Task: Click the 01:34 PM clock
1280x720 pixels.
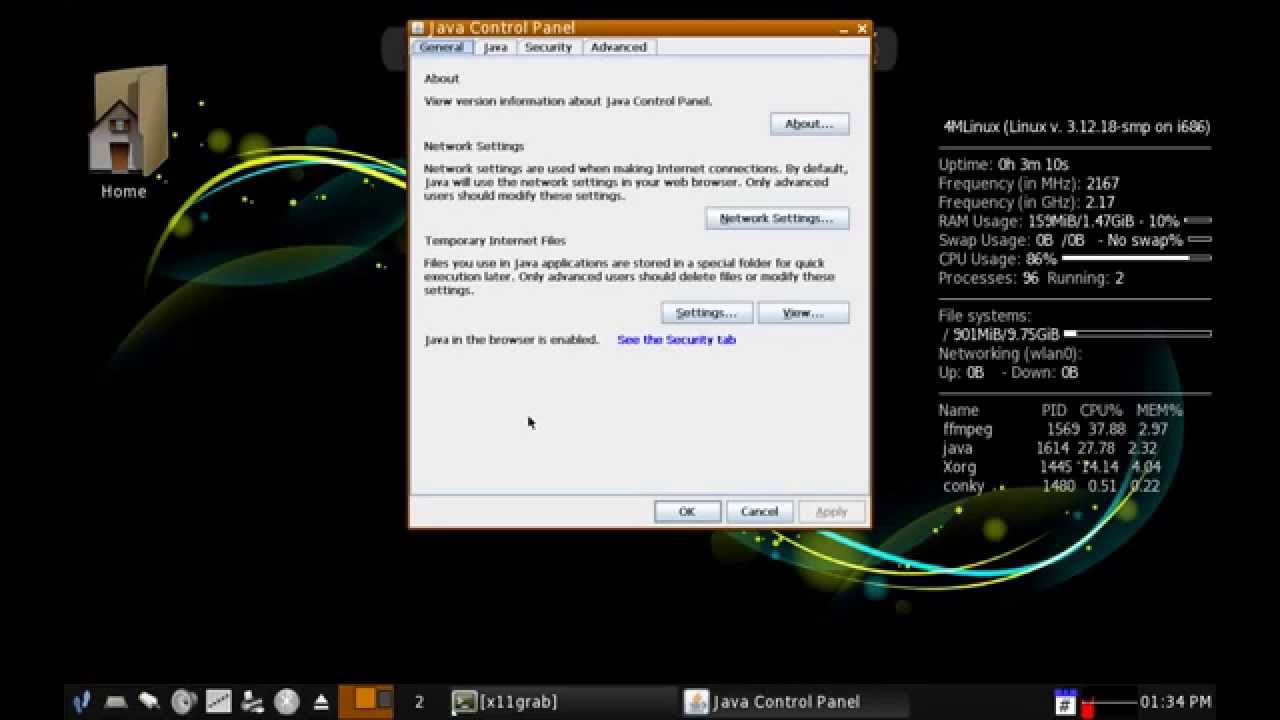Action: (x=1176, y=702)
